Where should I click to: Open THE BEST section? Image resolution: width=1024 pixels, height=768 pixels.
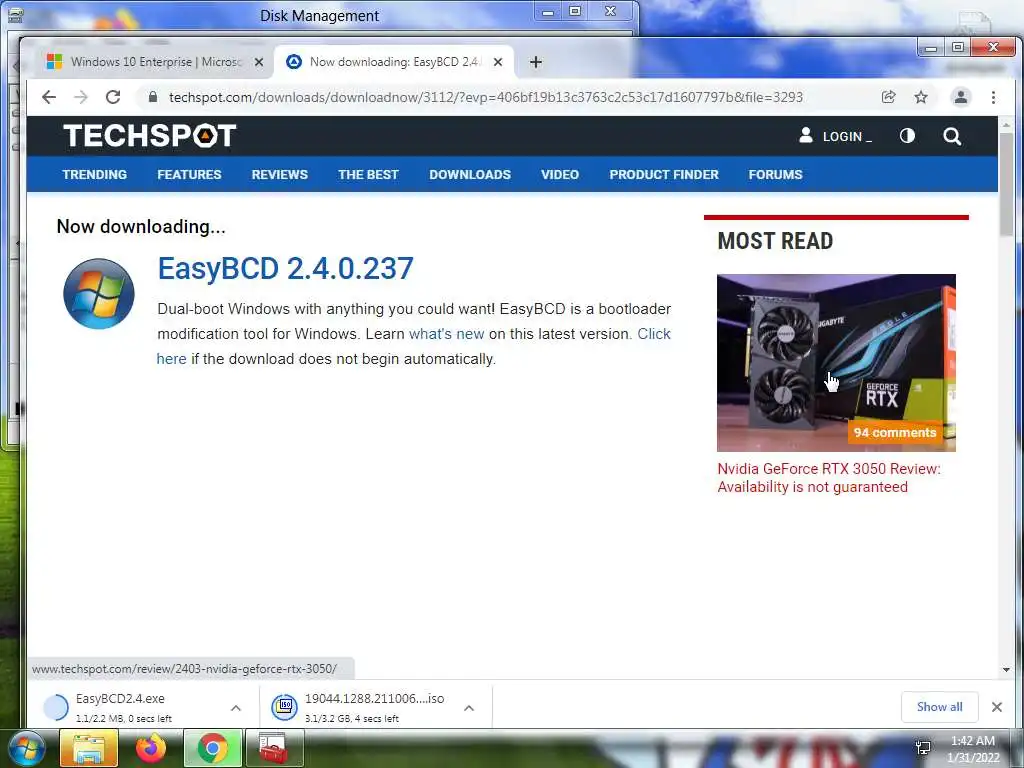368,174
